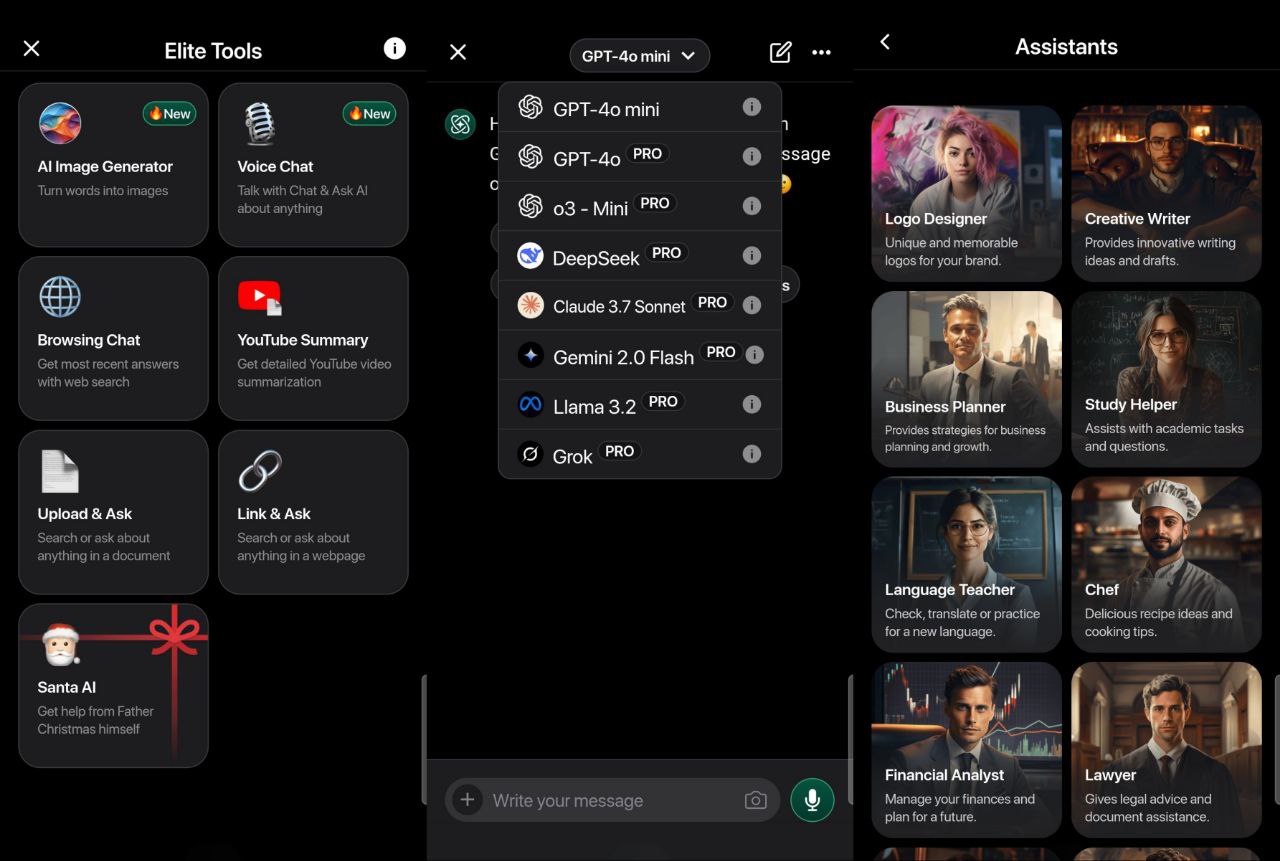This screenshot has height=861, width=1280.
Task: Open the Upload & Ask title
Action: click(85, 514)
